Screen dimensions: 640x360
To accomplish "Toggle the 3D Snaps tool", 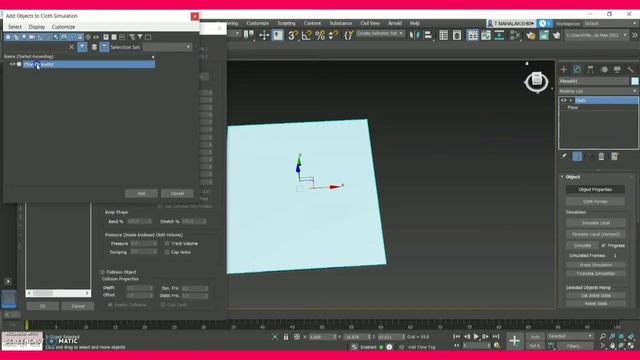I will tap(293, 36).
